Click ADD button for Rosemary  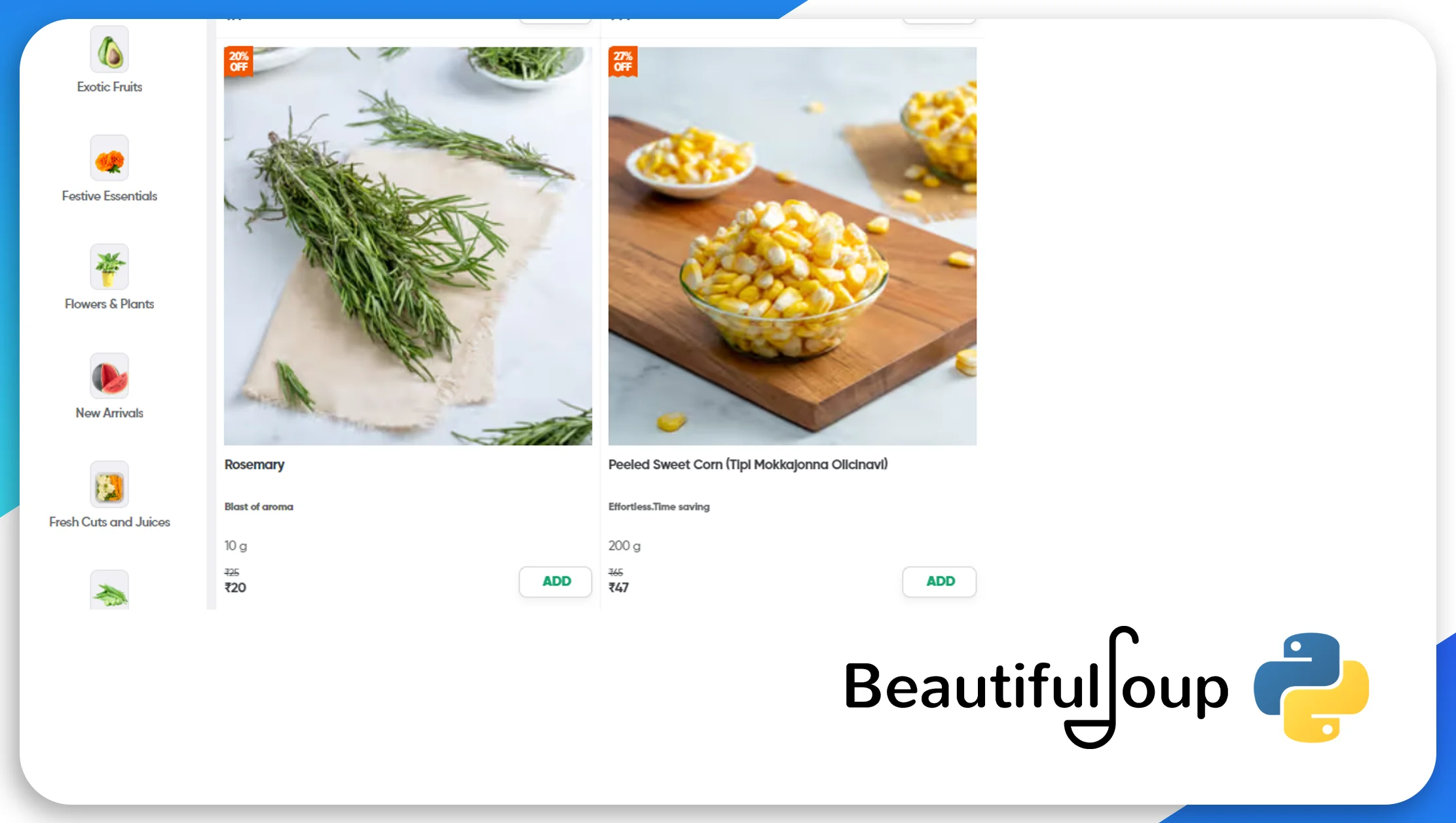pos(556,580)
